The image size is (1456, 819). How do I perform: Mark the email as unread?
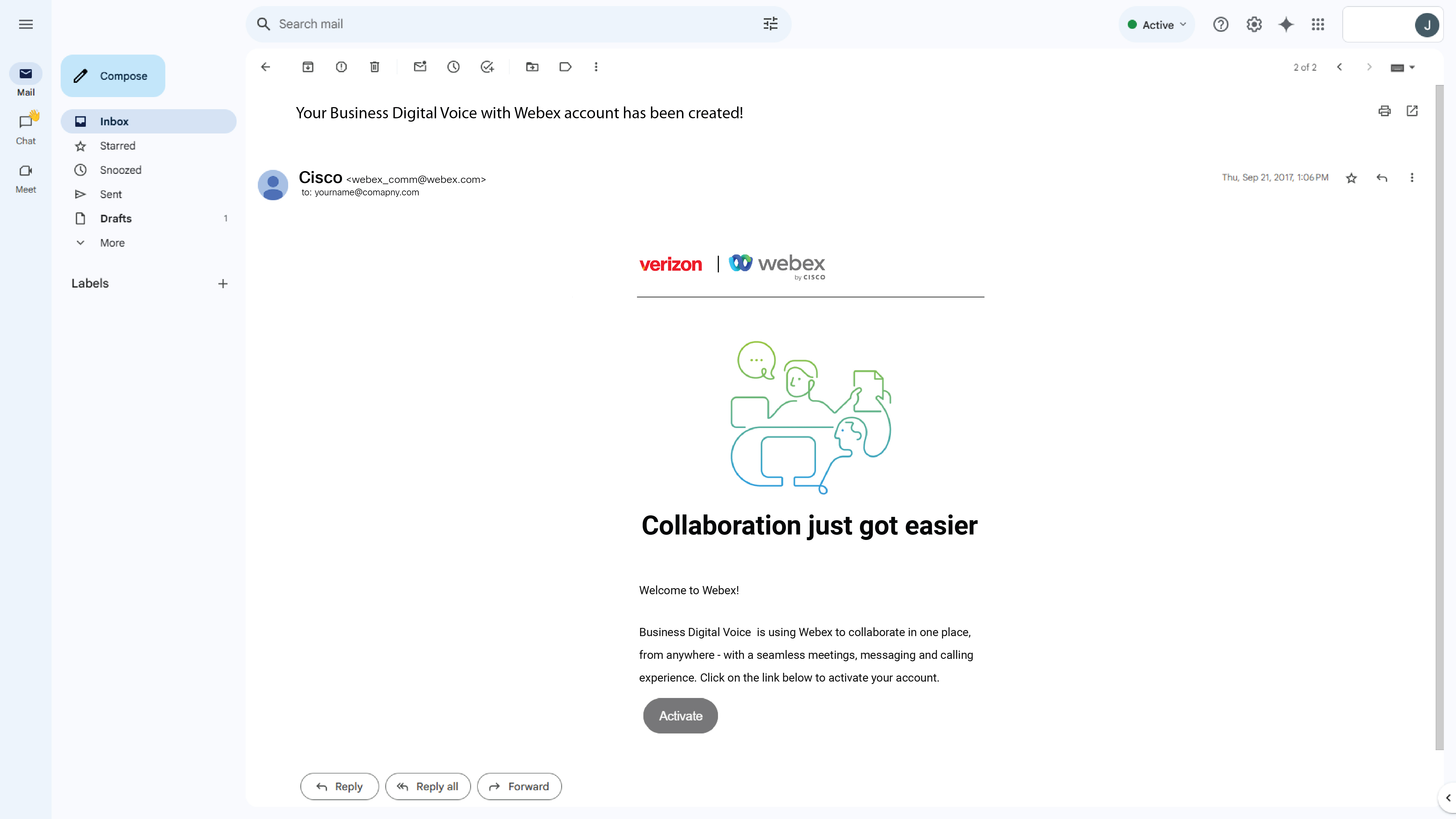(x=420, y=67)
